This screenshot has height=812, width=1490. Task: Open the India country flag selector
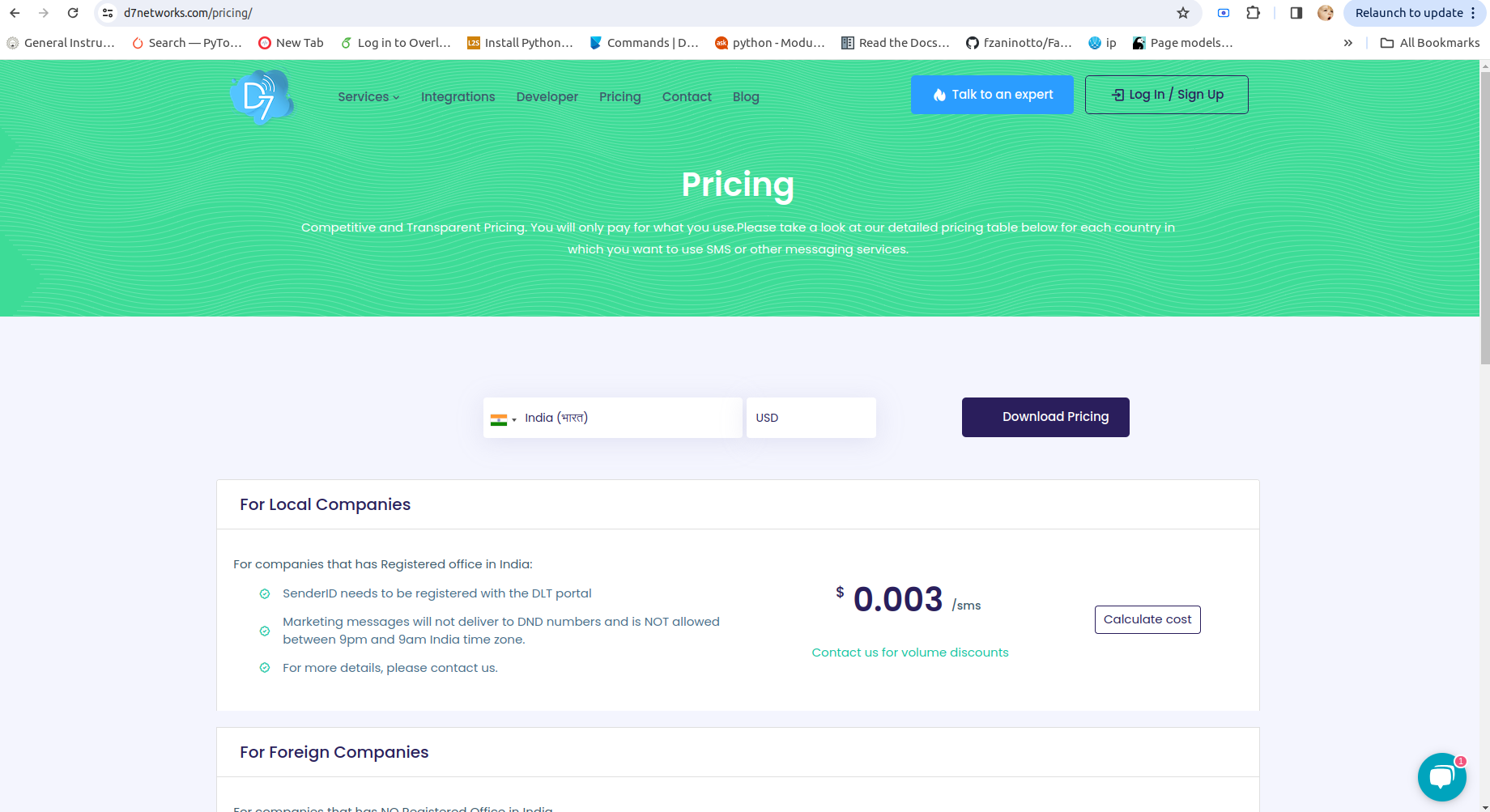click(503, 419)
